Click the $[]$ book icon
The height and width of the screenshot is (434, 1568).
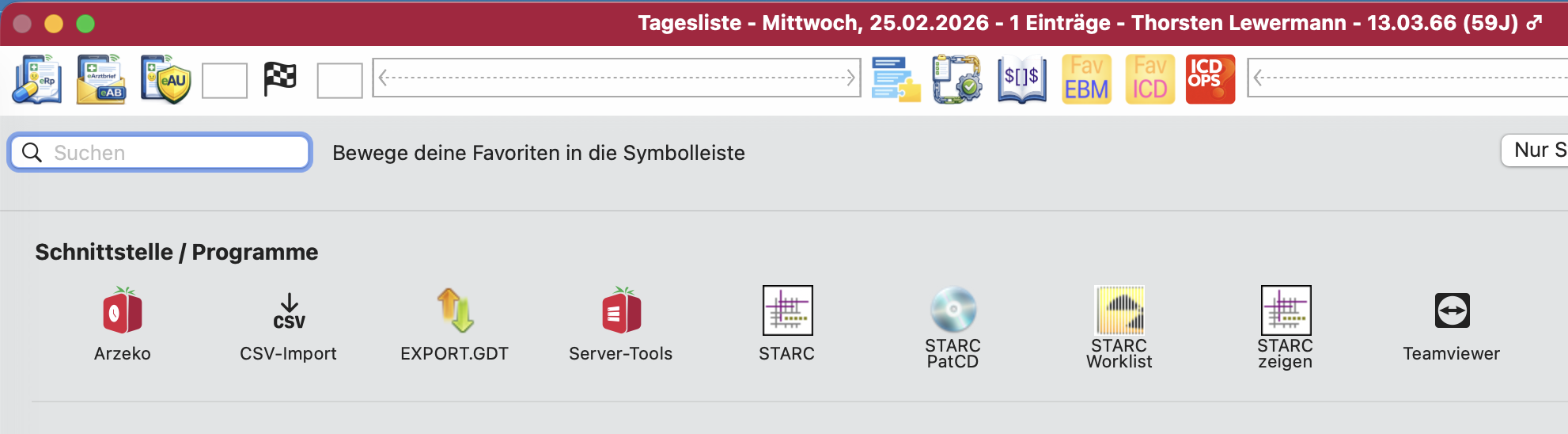point(1022,79)
